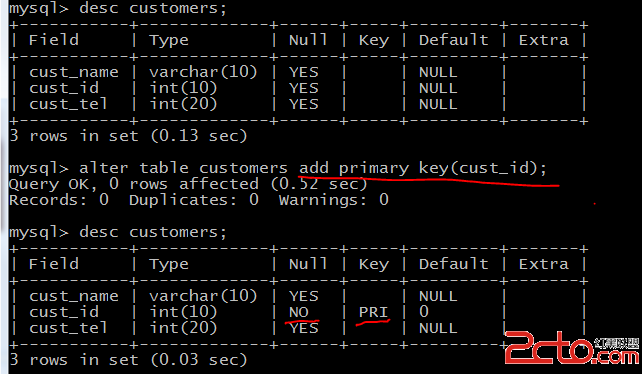Image resolution: width=642 pixels, height=374 pixels.
Task: Click 'NO' in the cust_id Null cell
Action: pos(298,312)
